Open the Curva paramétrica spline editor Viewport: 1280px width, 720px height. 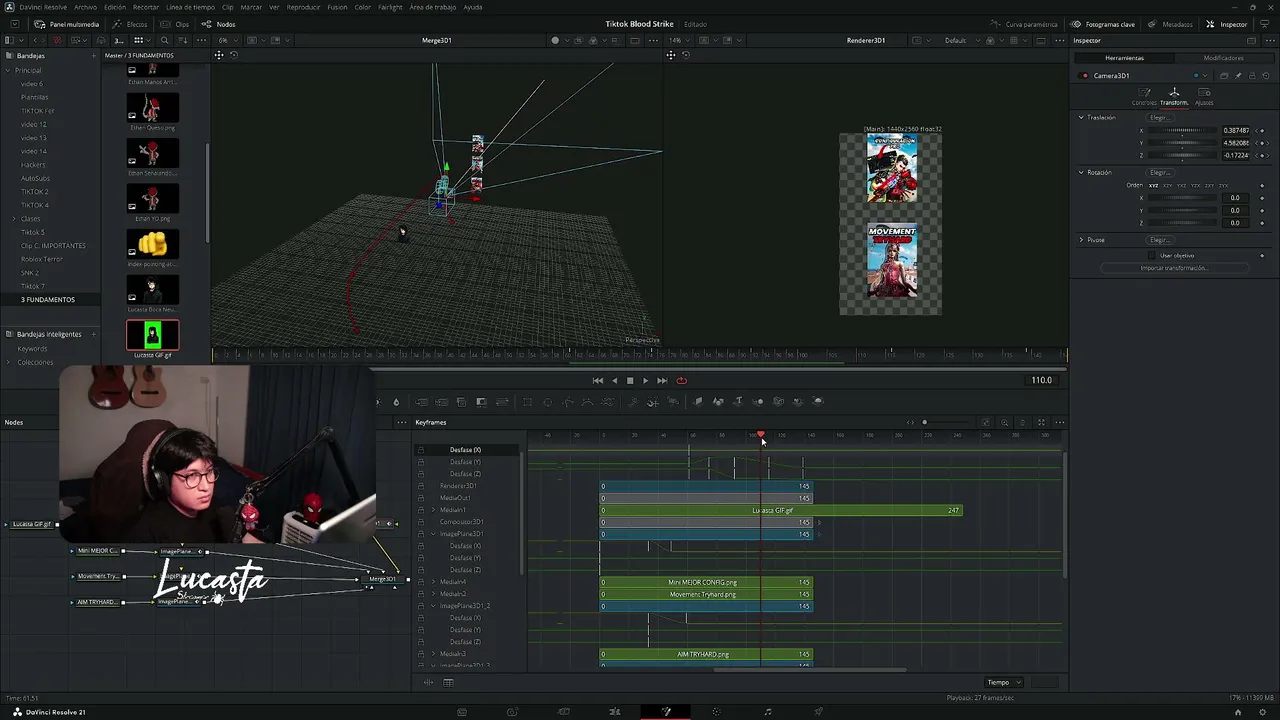[x=1024, y=24]
